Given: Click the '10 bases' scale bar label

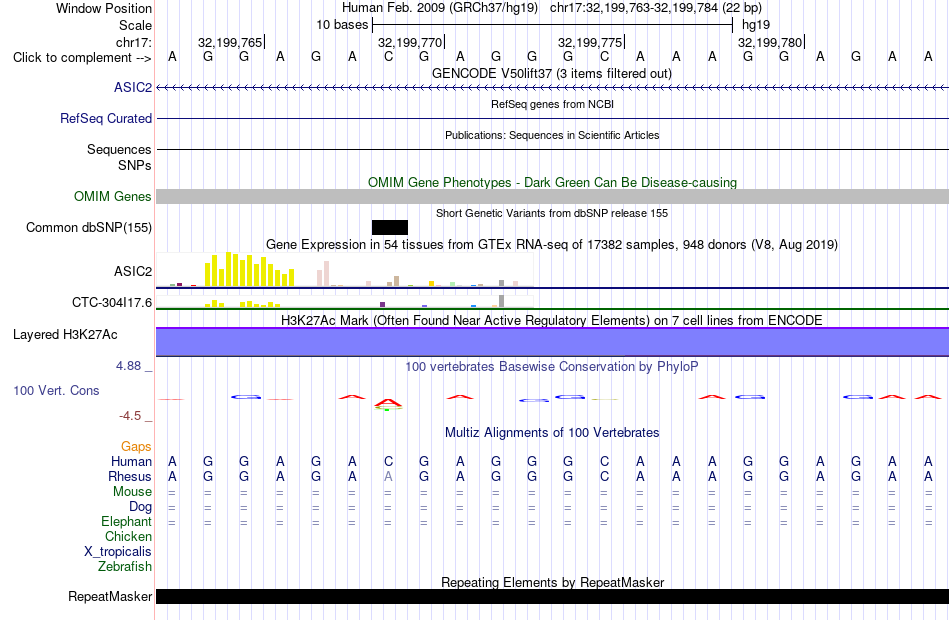Looking at the screenshot, I should point(342,25).
